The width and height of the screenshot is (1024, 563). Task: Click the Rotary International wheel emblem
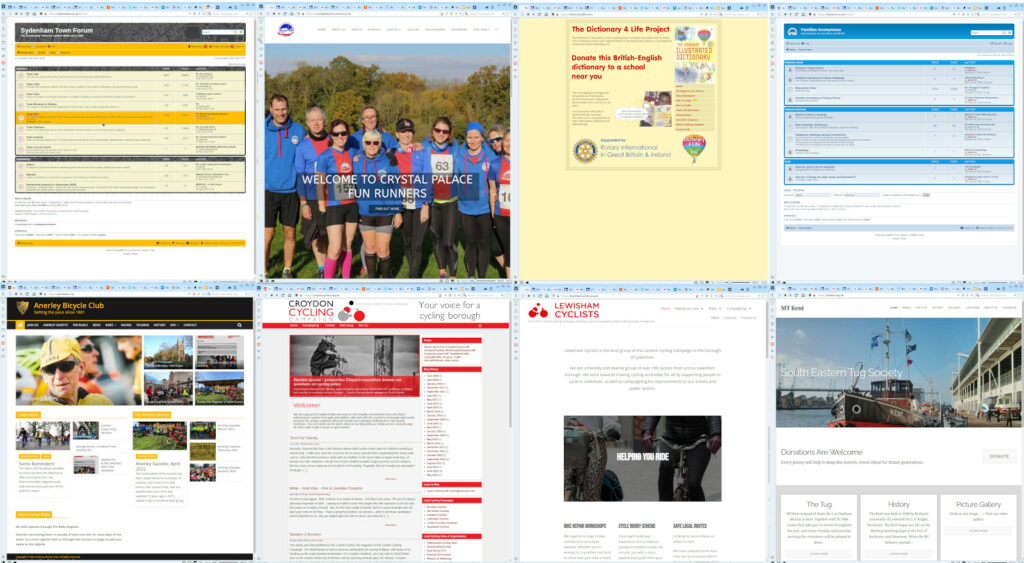584,152
